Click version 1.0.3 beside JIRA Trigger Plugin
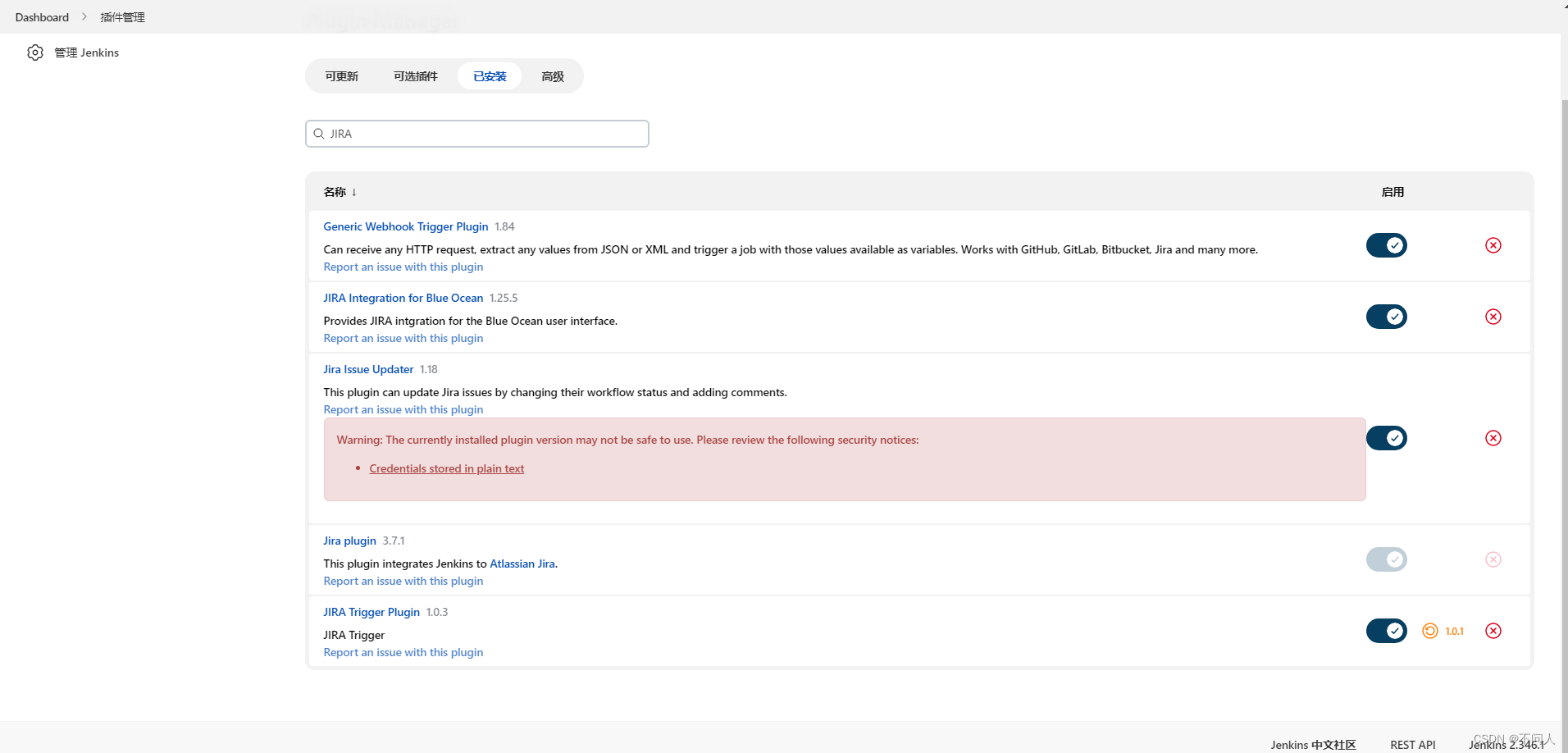This screenshot has width=1568, height=753. [x=437, y=612]
